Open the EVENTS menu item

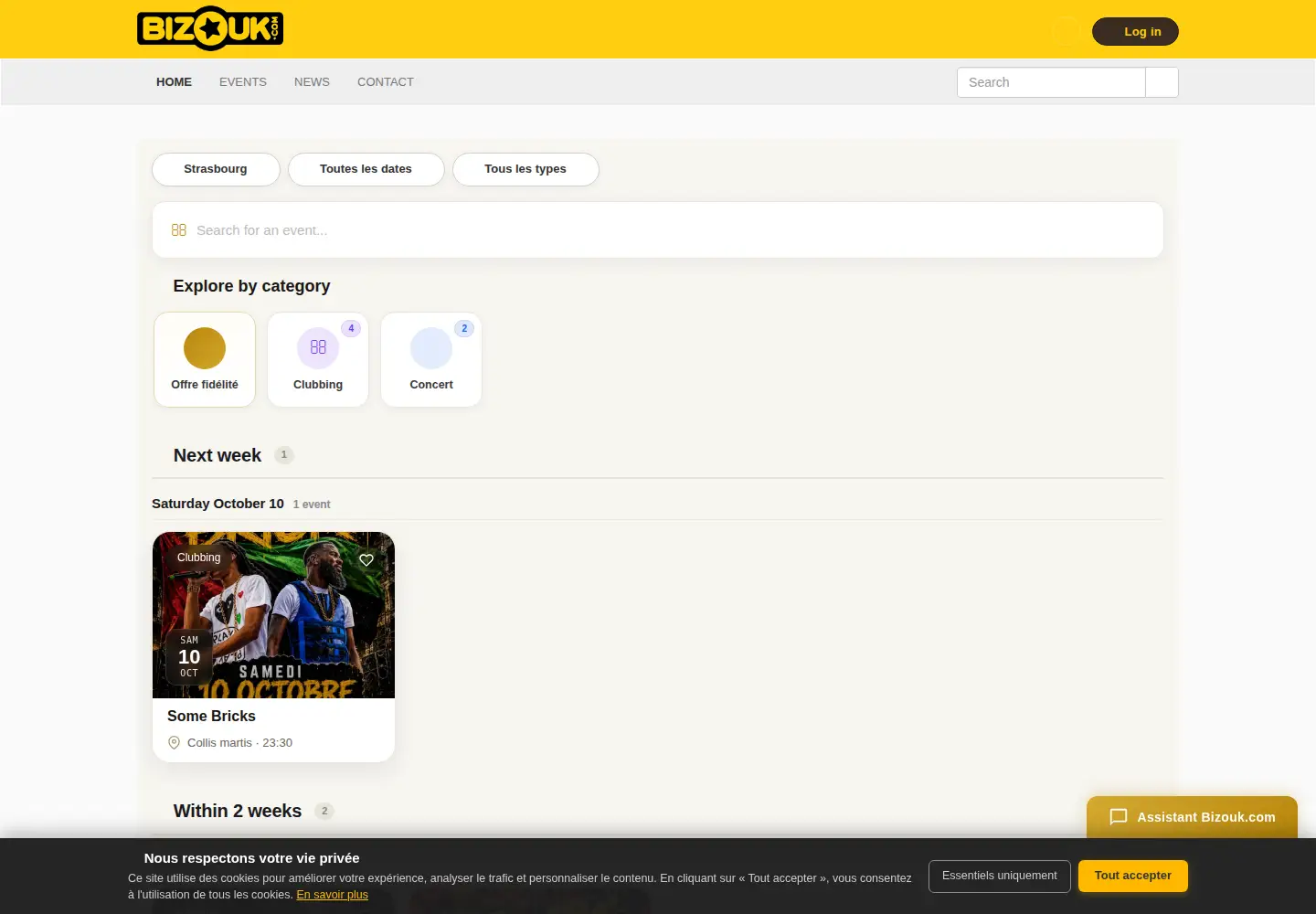pyautogui.click(x=243, y=82)
